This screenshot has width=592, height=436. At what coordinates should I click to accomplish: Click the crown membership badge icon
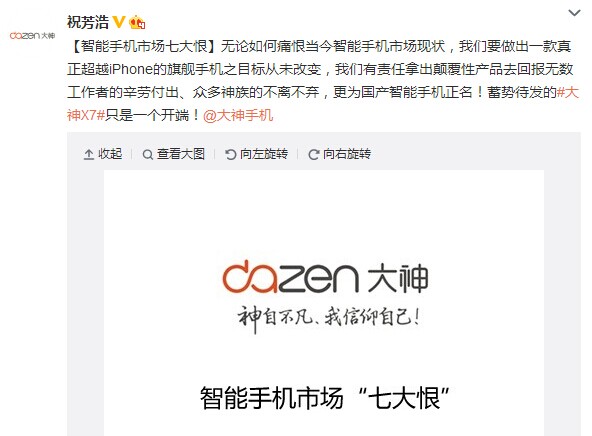(x=137, y=22)
